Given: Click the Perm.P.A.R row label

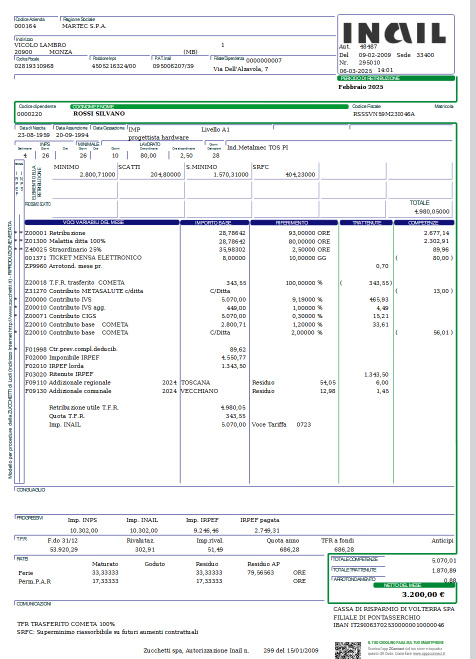Looking at the screenshot, I should pyautogui.click(x=35, y=582).
